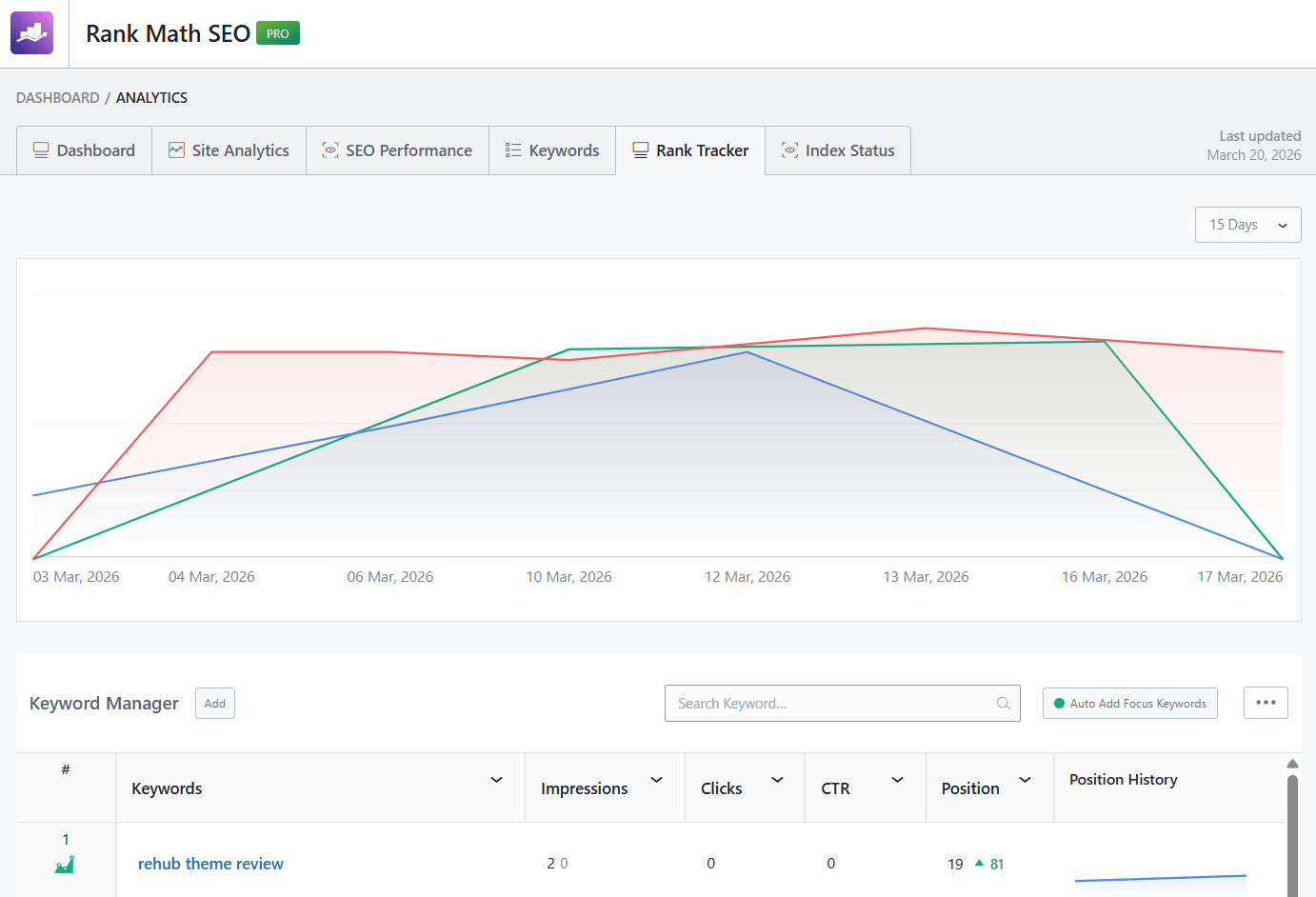
Task: Click the Site Analytics chart icon
Action: point(176,150)
